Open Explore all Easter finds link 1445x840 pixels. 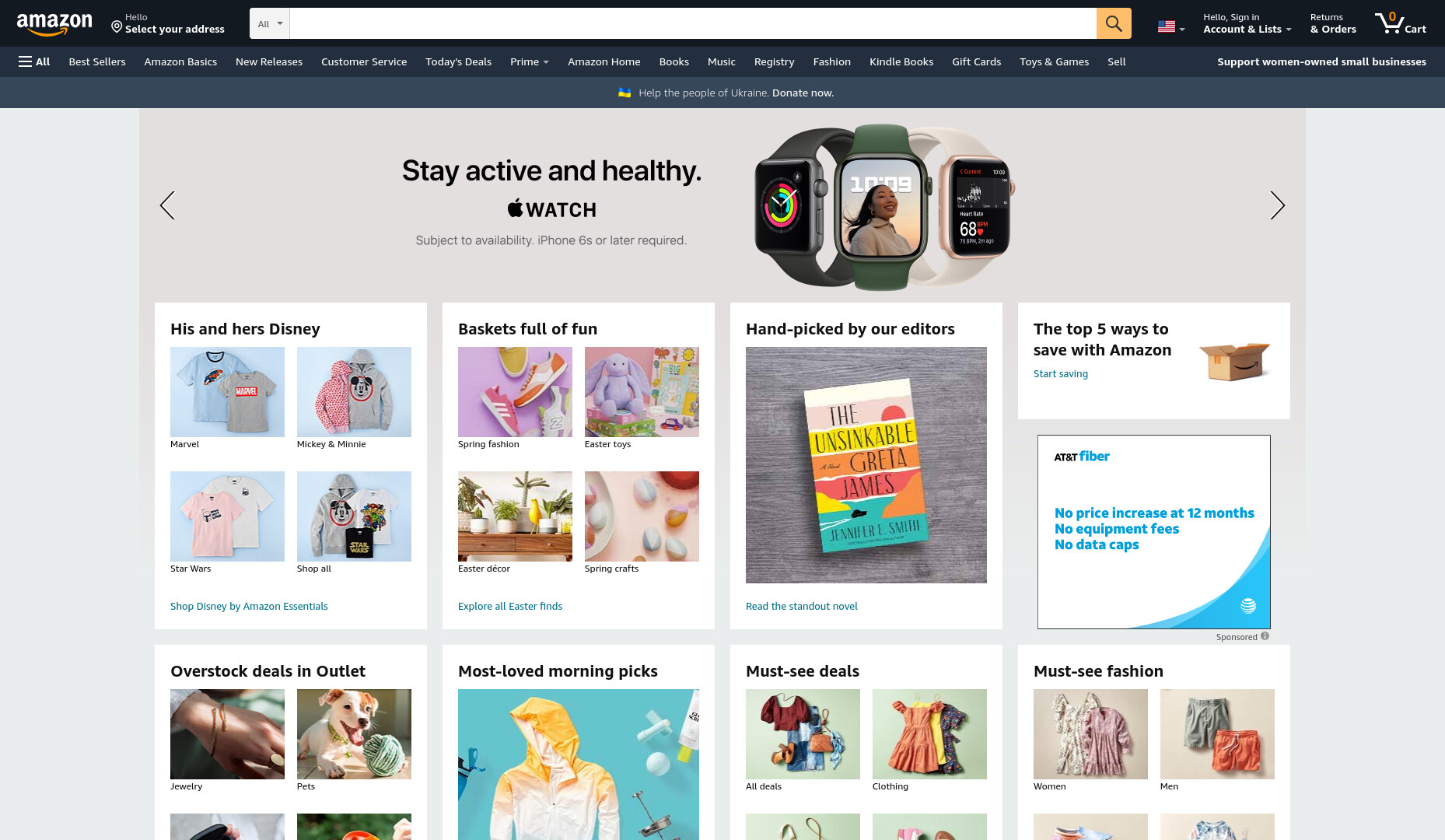(510, 606)
